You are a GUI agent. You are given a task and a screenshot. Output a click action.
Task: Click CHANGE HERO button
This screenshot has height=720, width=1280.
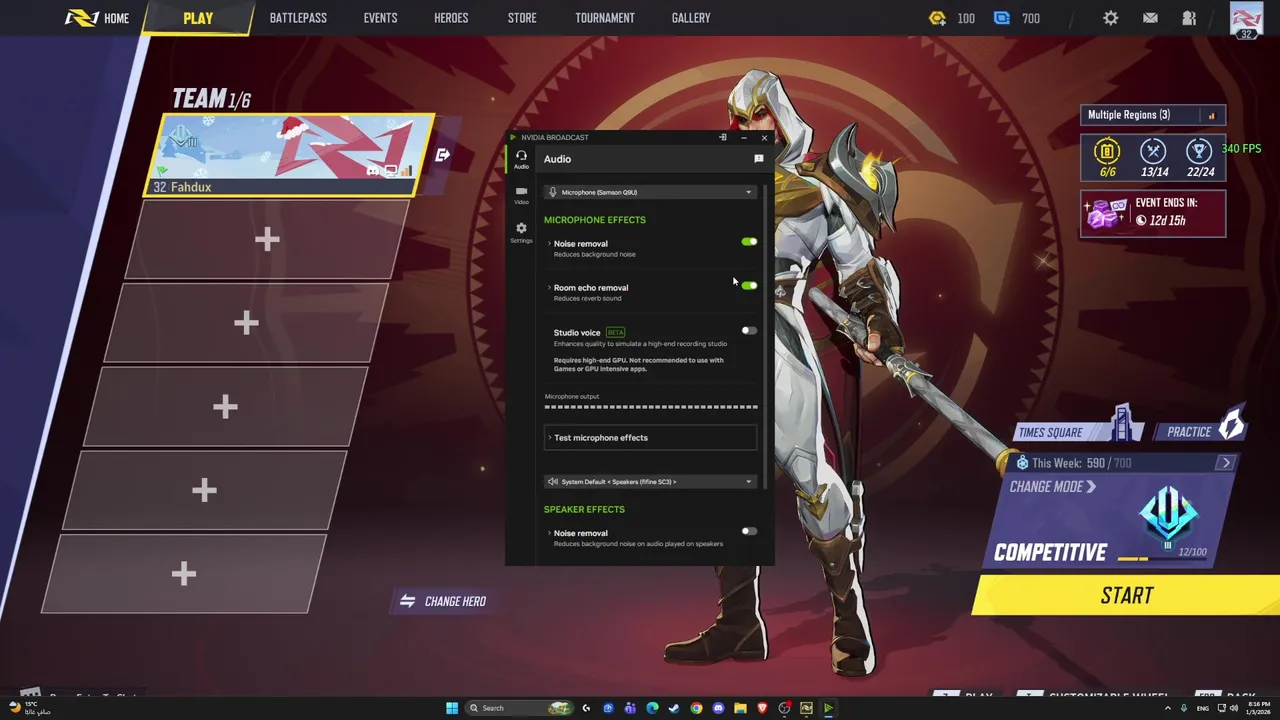[443, 601]
